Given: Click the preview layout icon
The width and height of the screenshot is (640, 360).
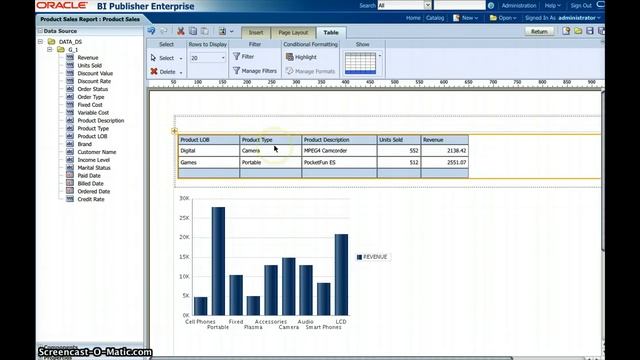Looking at the screenshot, I should click(x=222, y=31).
